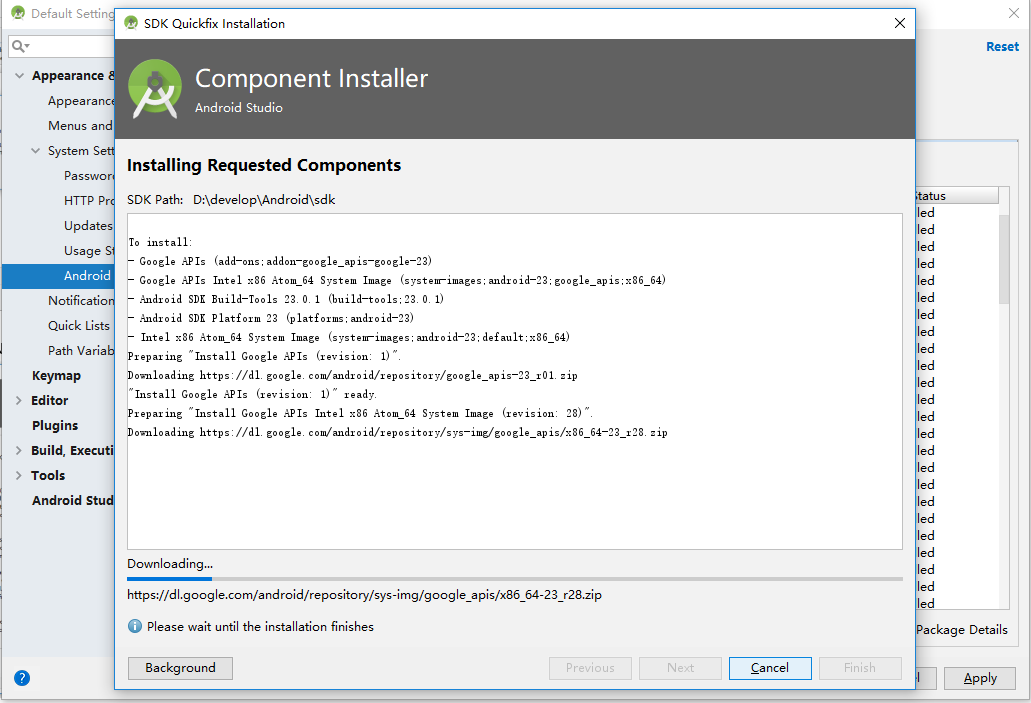This screenshot has height=703, width=1031.
Task: Cancel the component installation
Action: click(769, 668)
